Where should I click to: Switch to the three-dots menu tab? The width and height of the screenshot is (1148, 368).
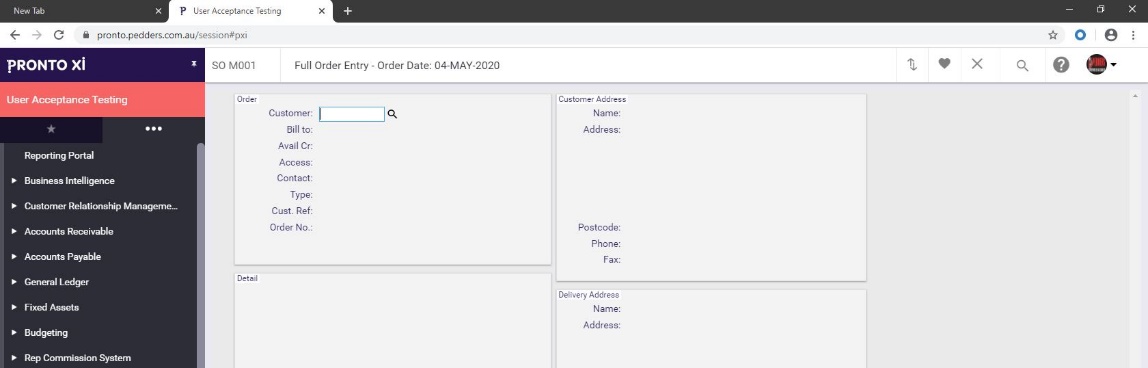(x=153, y=129)
